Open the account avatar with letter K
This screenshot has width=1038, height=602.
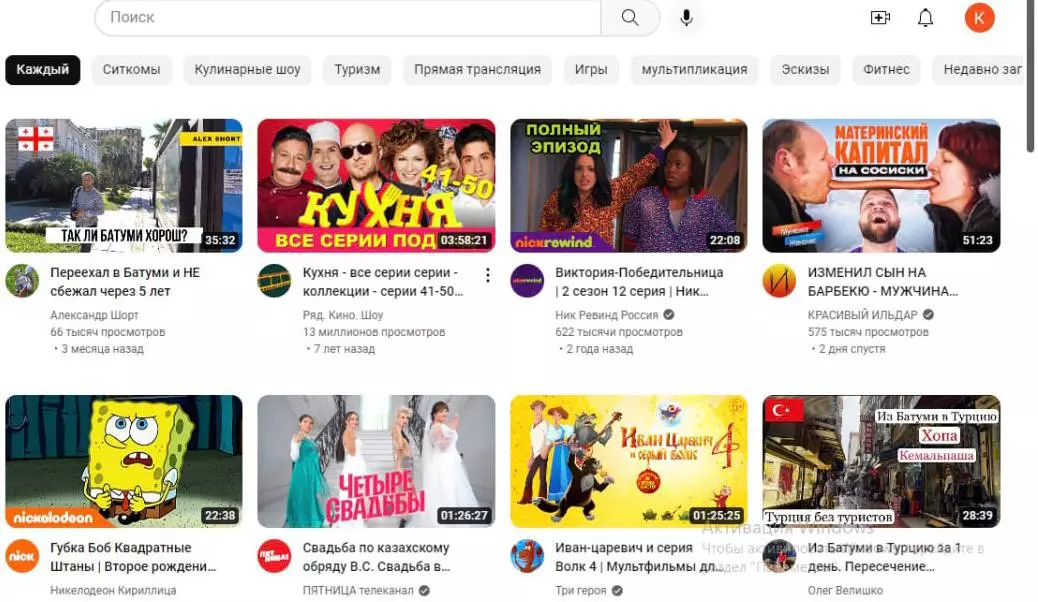[x=979, y=18]
